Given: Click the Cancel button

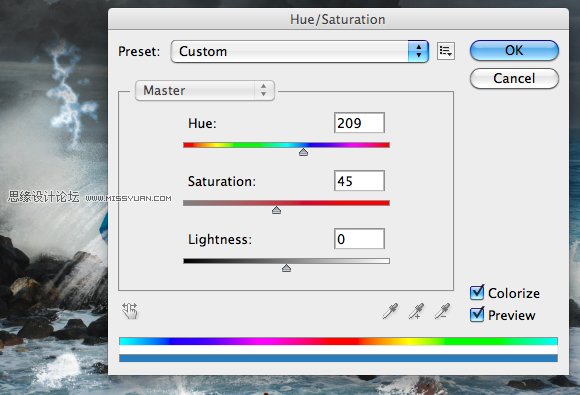Looking at the screenshot, I should 514,78.
